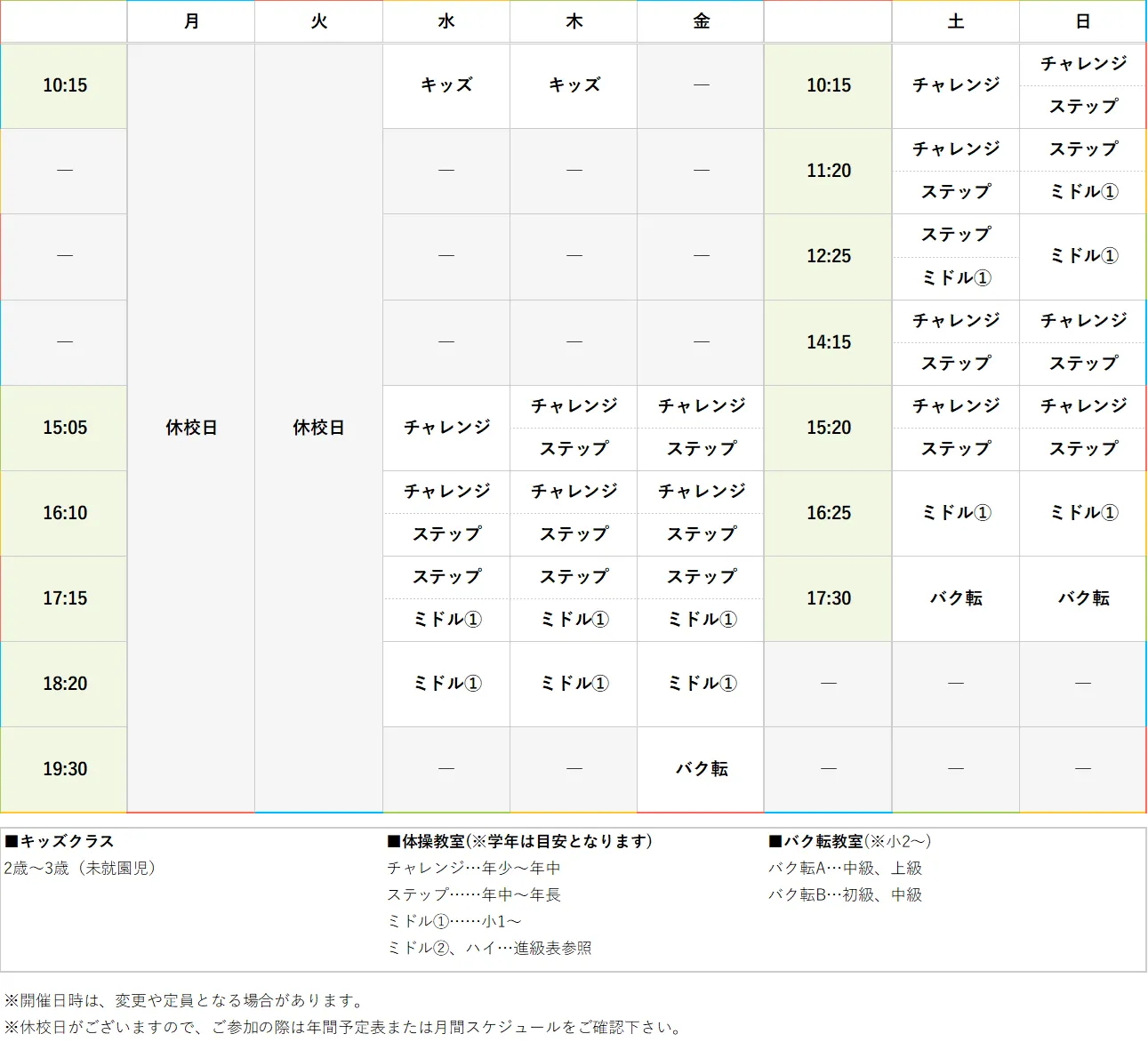This screenshot has height=1042, width=1148.
Task: Click the 15:05 time label
Action: point(63,428)
